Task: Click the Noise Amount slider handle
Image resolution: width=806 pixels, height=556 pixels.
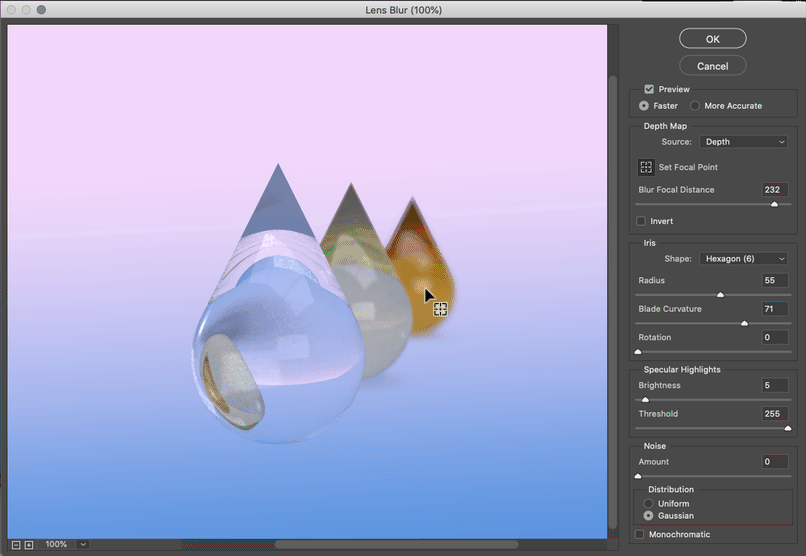Action: click(638, 476)
